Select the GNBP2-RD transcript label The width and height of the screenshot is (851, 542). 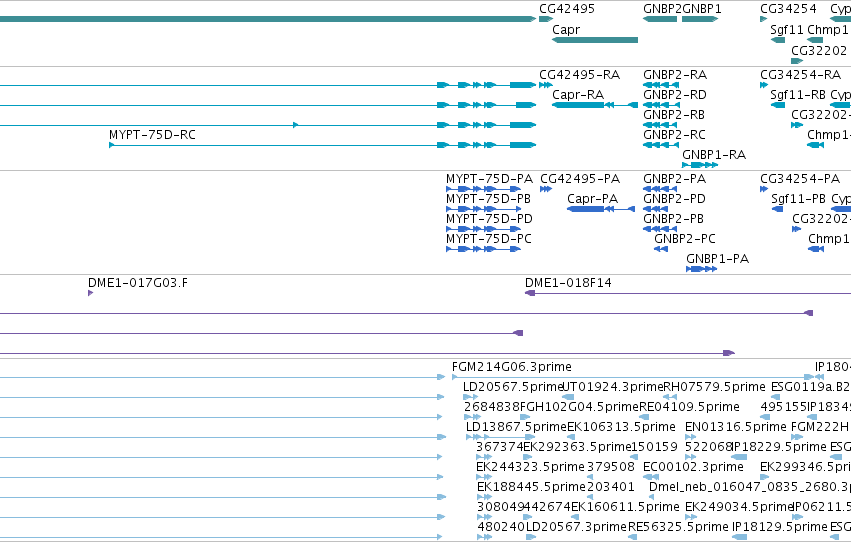[675, 94]
